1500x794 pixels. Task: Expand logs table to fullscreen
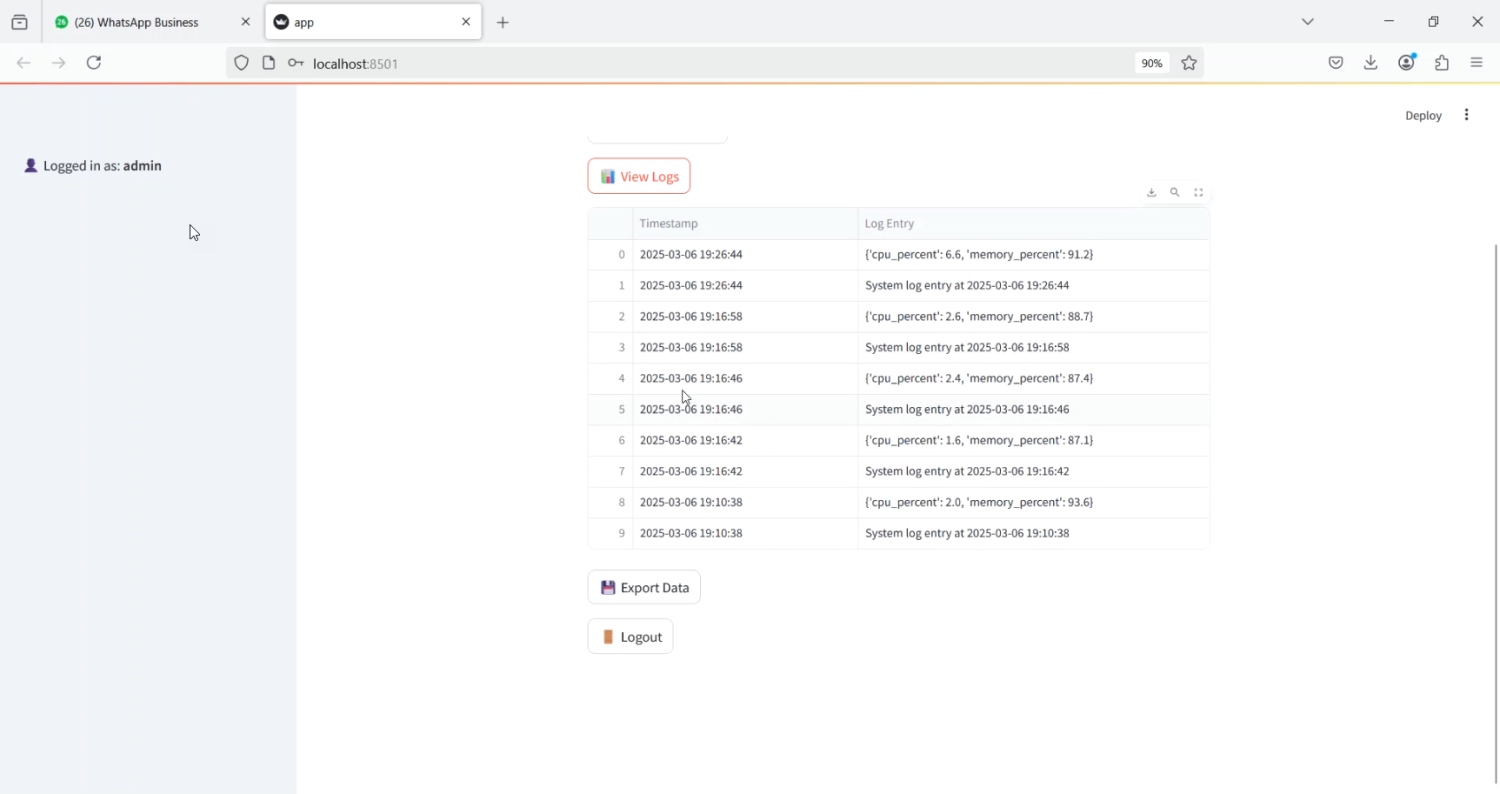1198,193
